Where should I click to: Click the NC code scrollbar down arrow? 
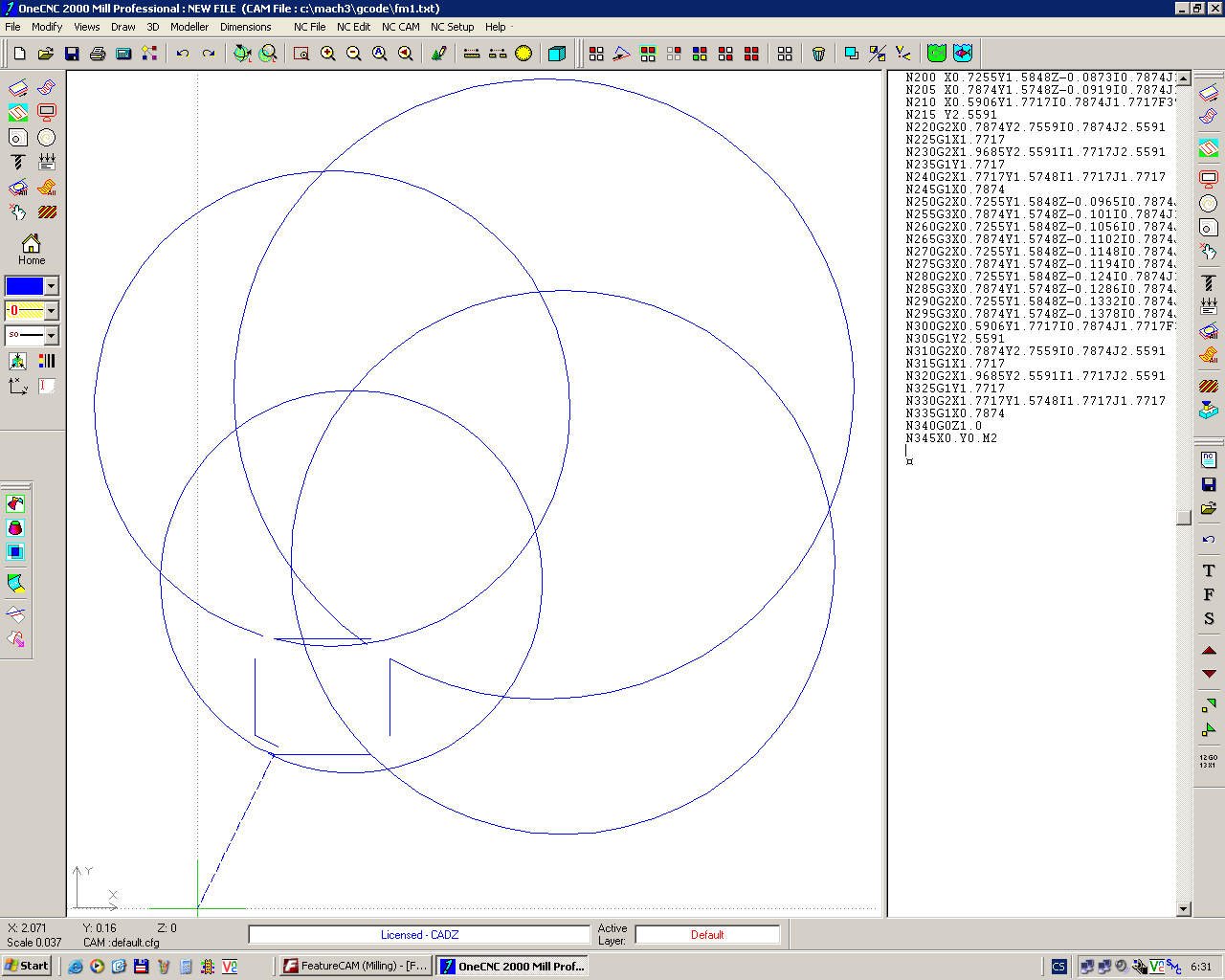coord(1184,909)
